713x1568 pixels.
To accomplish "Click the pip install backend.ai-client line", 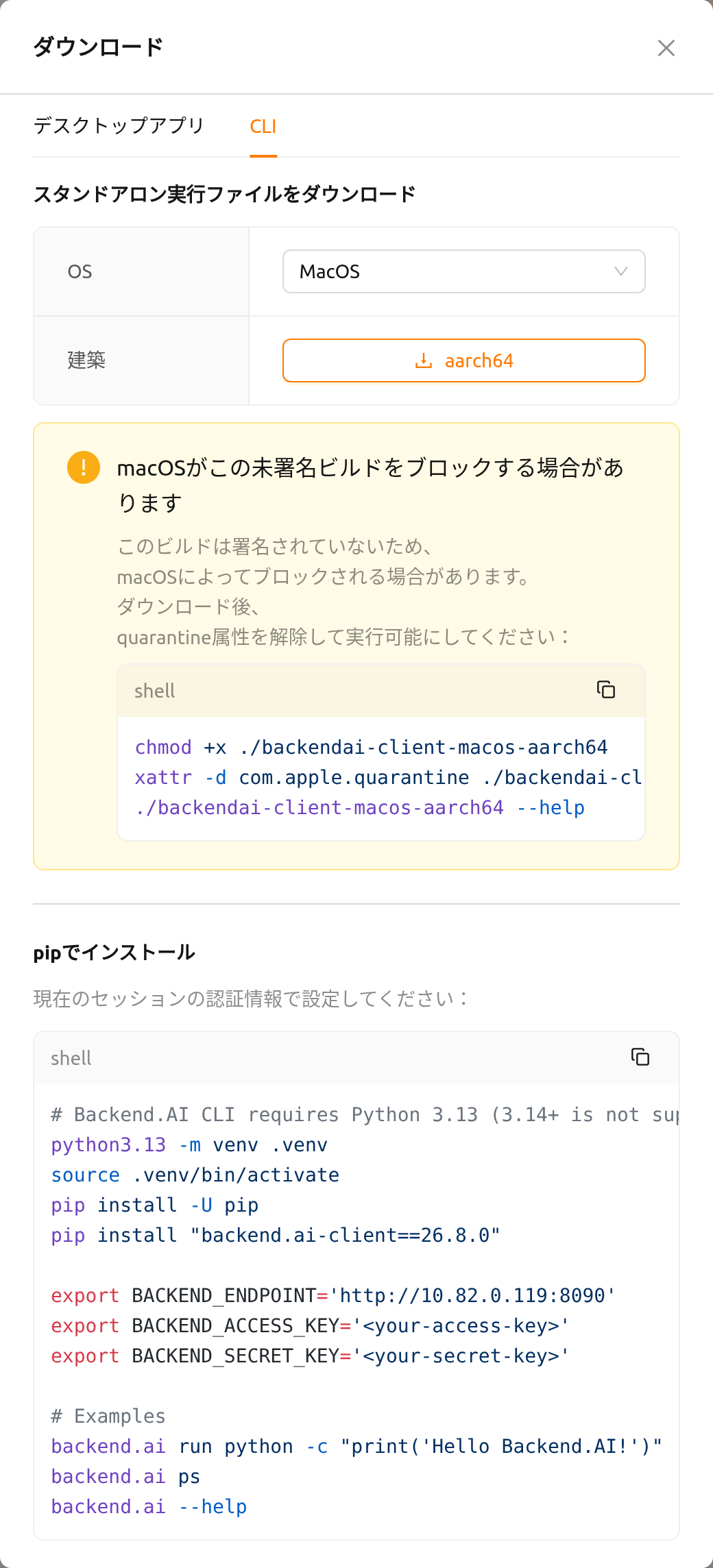I will [276, 1235].
